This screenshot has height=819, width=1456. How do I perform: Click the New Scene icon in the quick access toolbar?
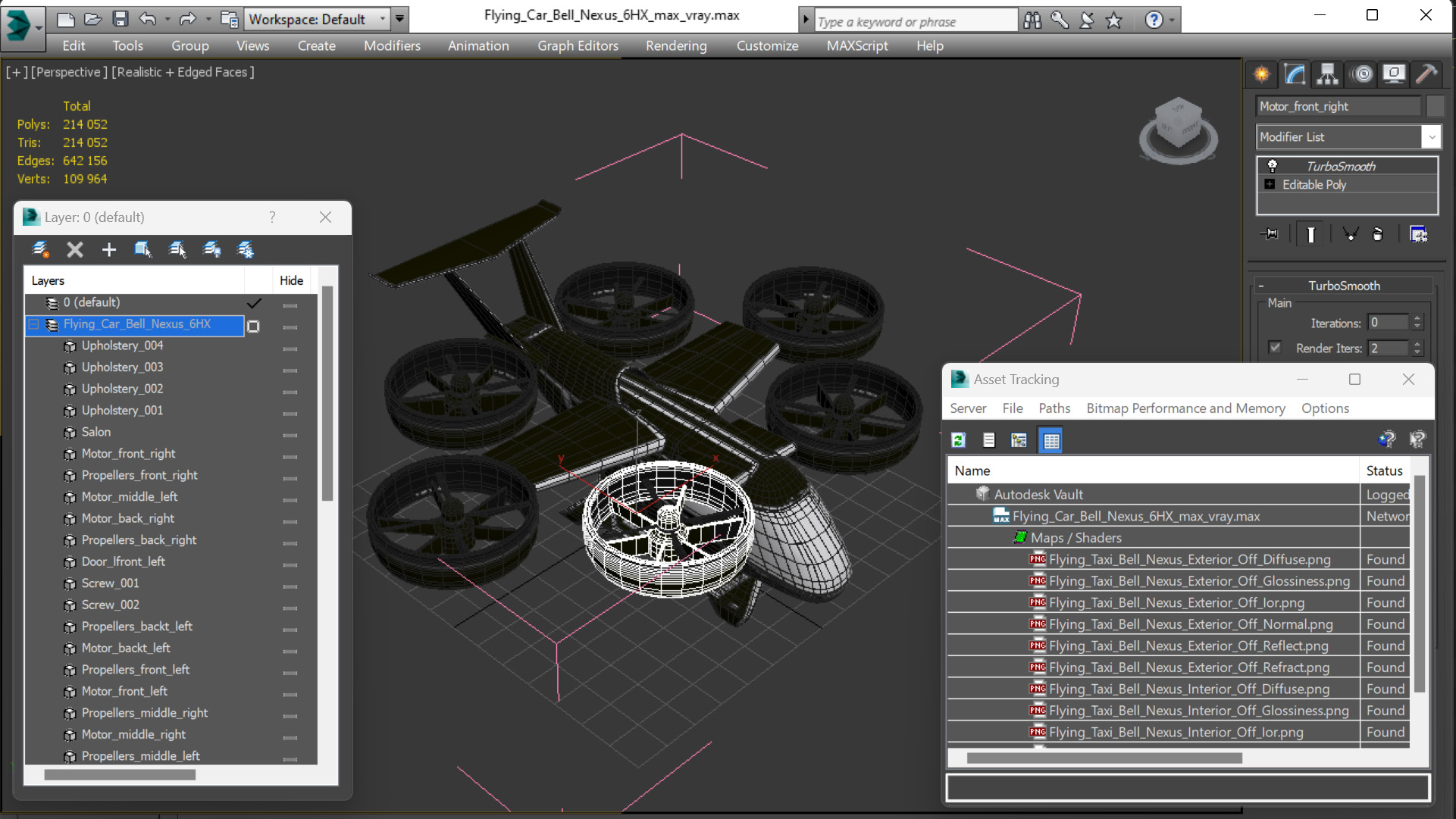[x=66, y=19]
